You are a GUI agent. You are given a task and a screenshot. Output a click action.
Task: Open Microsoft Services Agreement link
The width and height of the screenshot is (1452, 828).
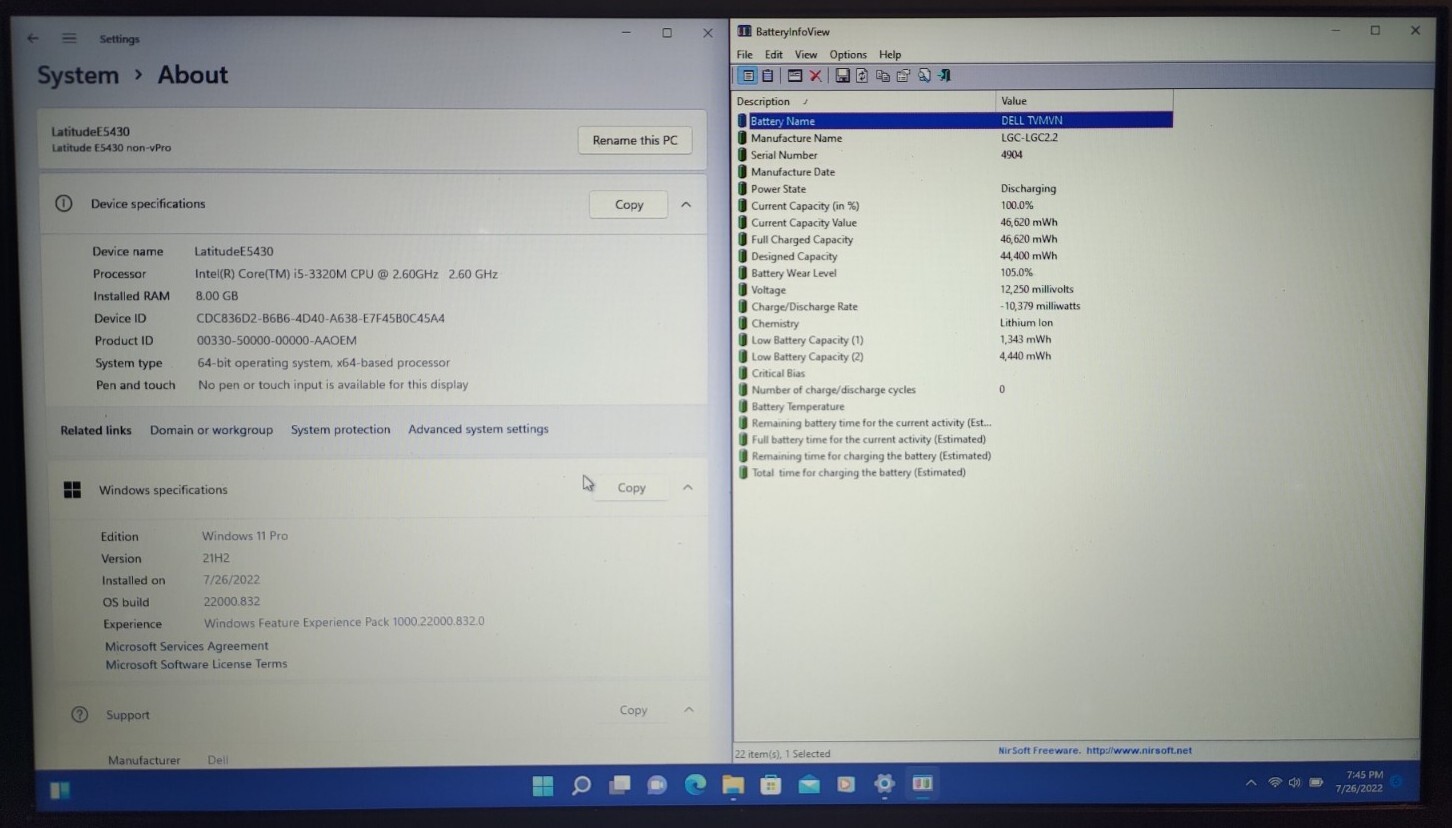click(187, 646)
